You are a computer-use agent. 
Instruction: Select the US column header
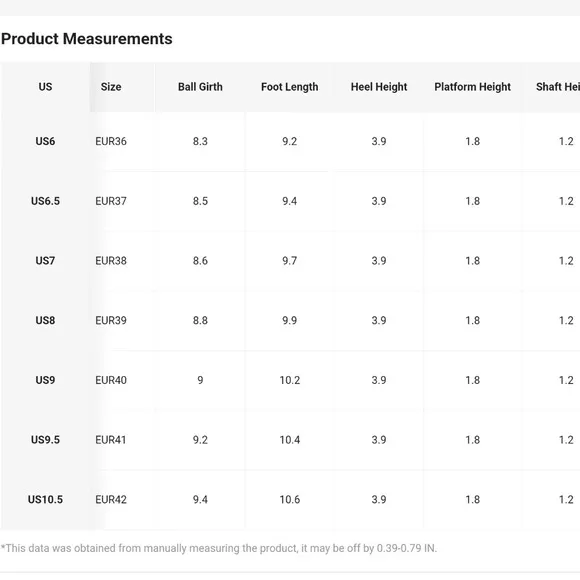pos(45,87)
